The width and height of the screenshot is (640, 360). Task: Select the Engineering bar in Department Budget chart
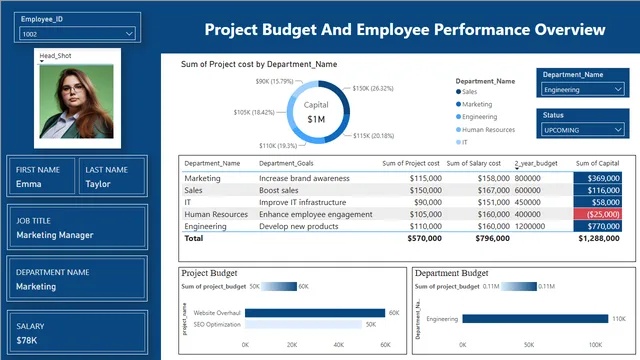[x=535, y=319]
